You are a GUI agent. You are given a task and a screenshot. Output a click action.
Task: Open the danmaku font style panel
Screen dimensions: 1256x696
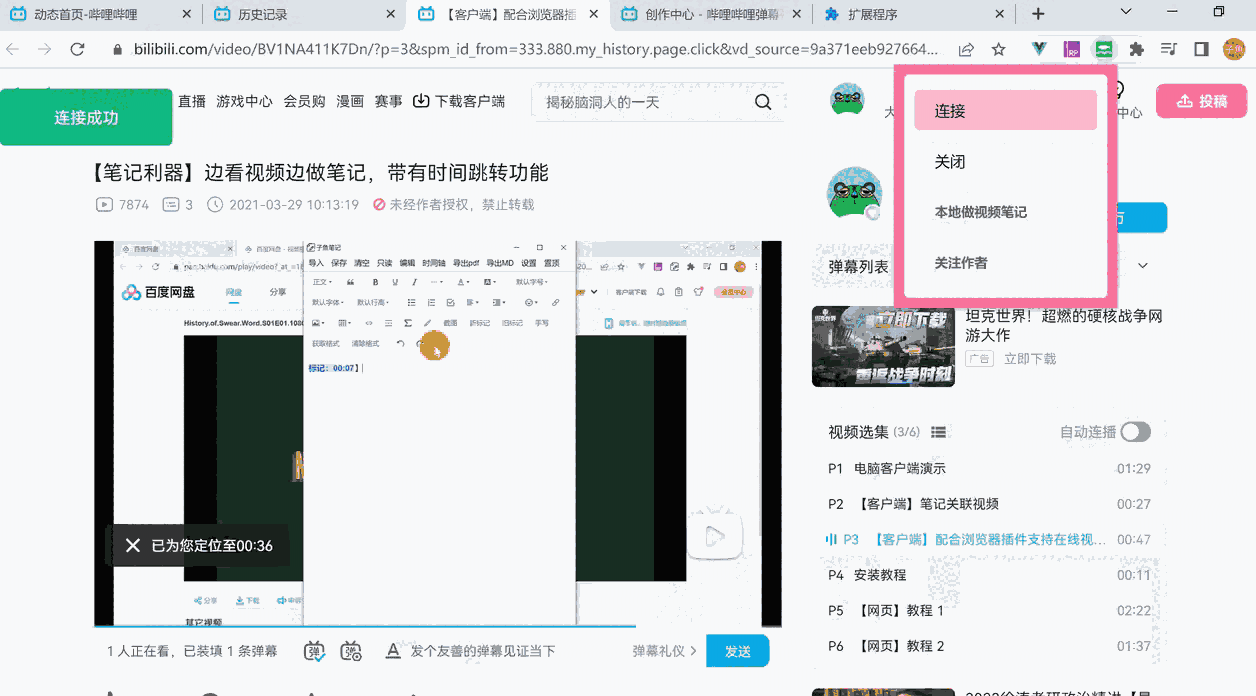pos(393,650)
